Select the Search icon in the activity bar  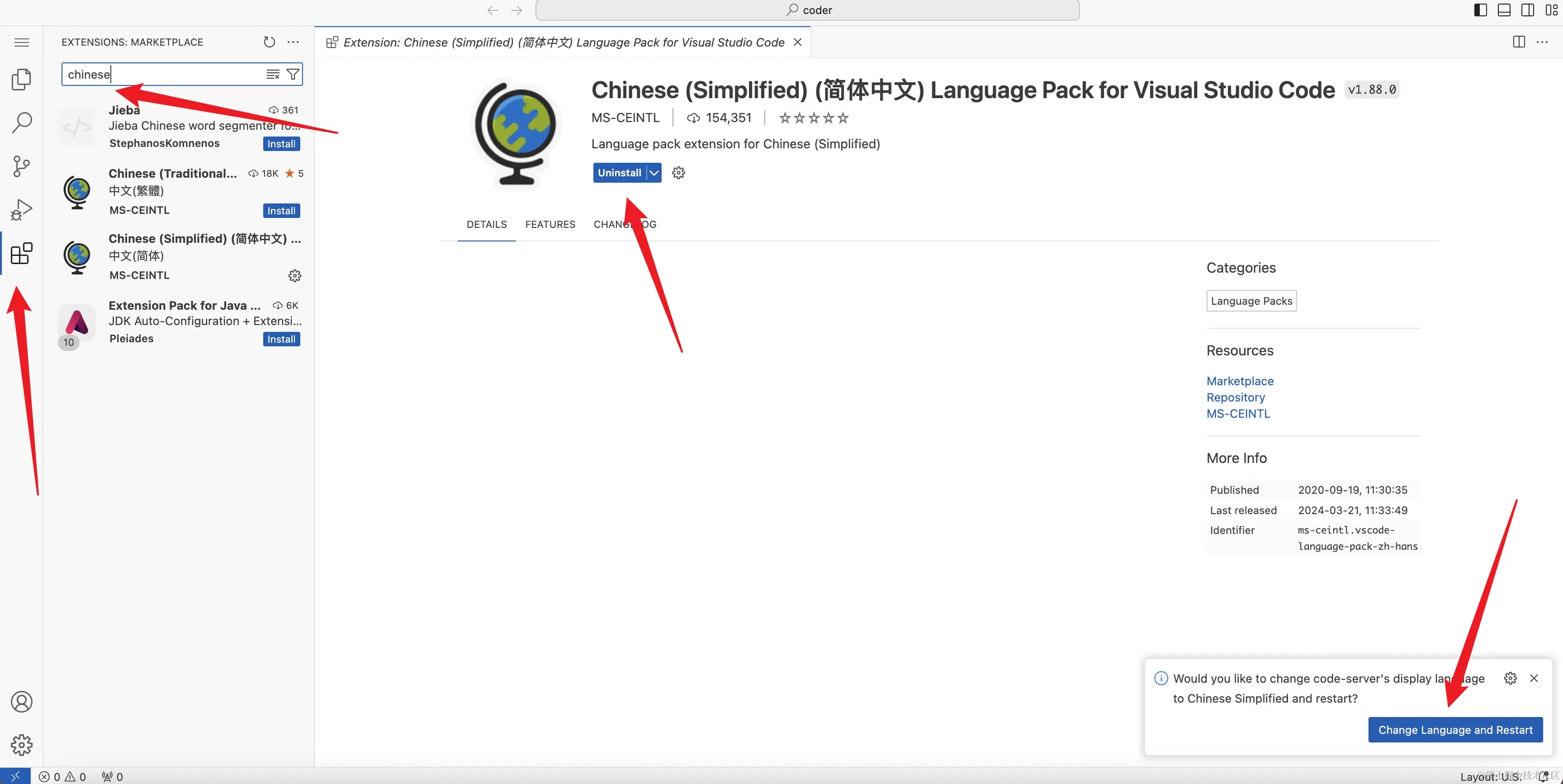tap(21, 122)
